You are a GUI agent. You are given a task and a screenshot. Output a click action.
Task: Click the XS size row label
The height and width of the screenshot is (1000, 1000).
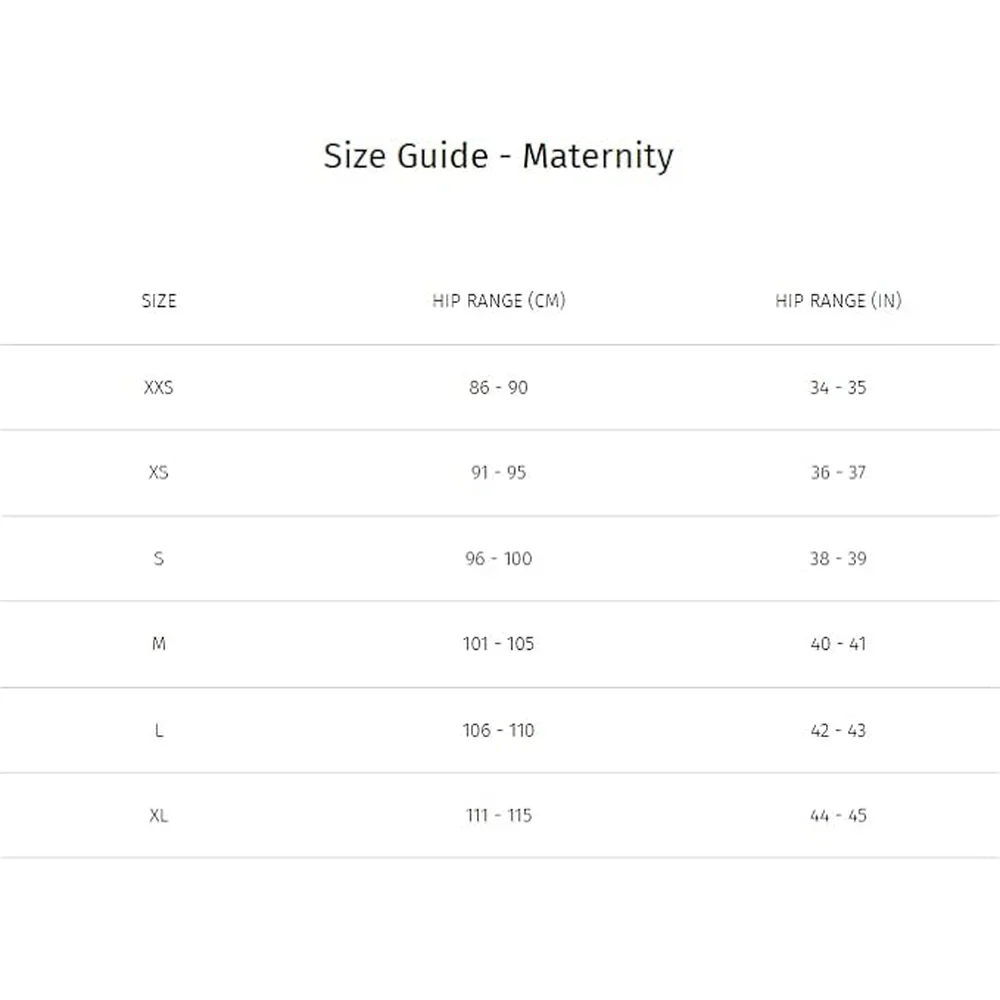tap(159, 473)
